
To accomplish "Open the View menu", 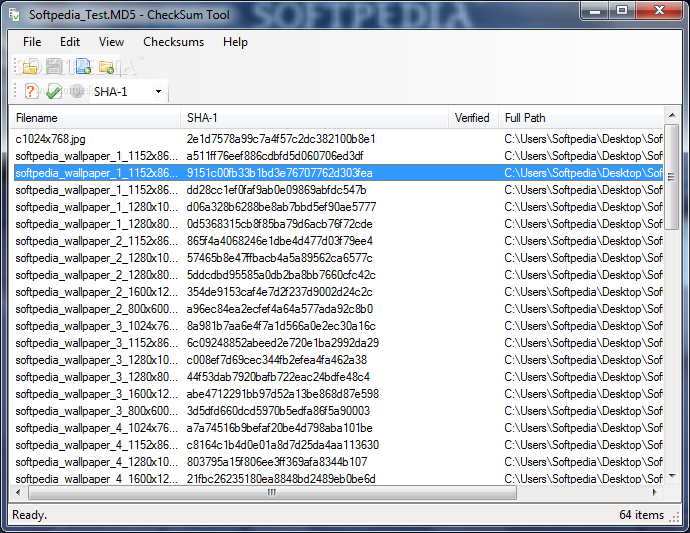I will click(111, 42).
